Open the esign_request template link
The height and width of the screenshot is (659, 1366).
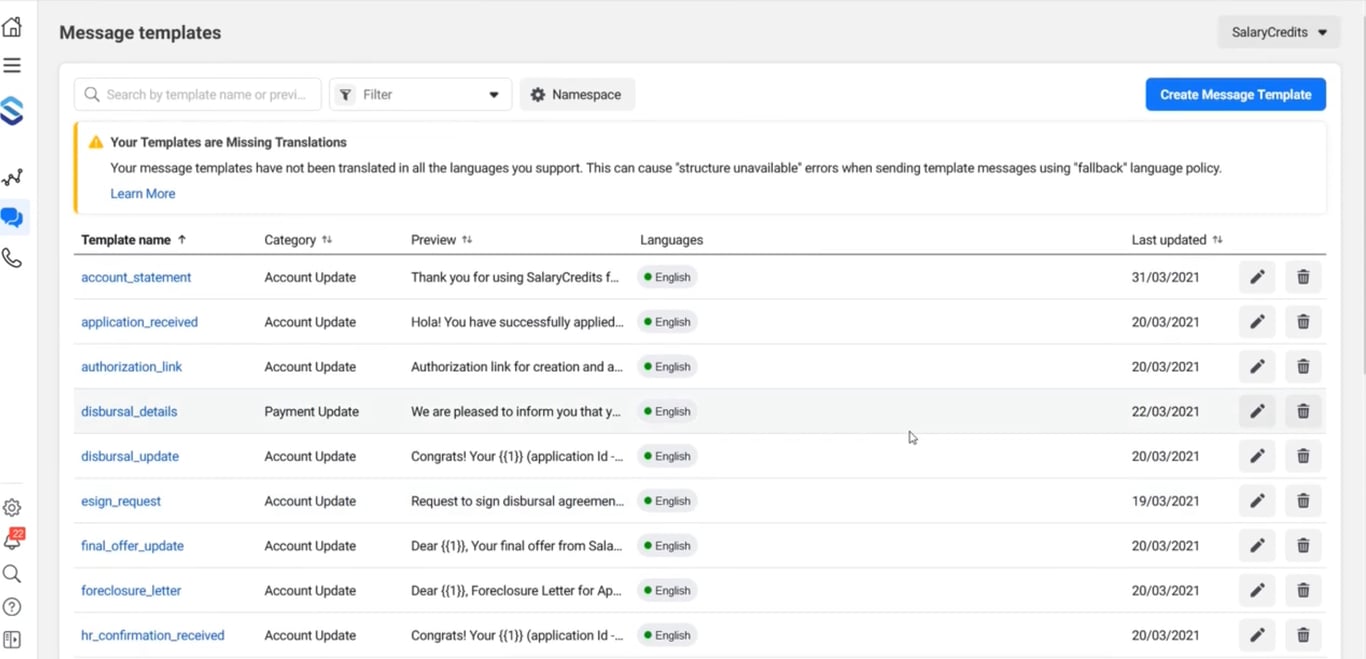(121, 501)
